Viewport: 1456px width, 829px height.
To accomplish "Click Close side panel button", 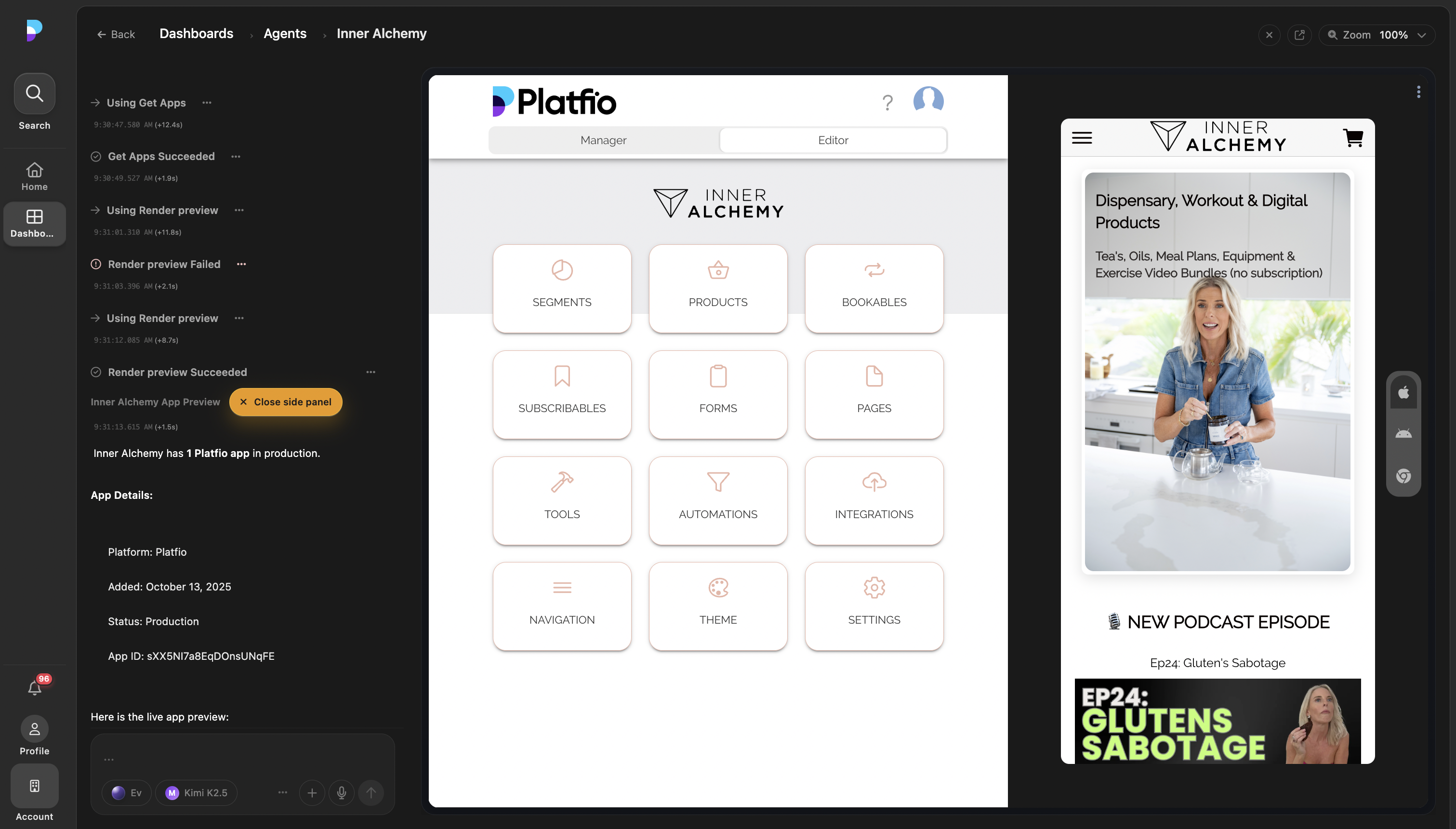I will (286, 402).
